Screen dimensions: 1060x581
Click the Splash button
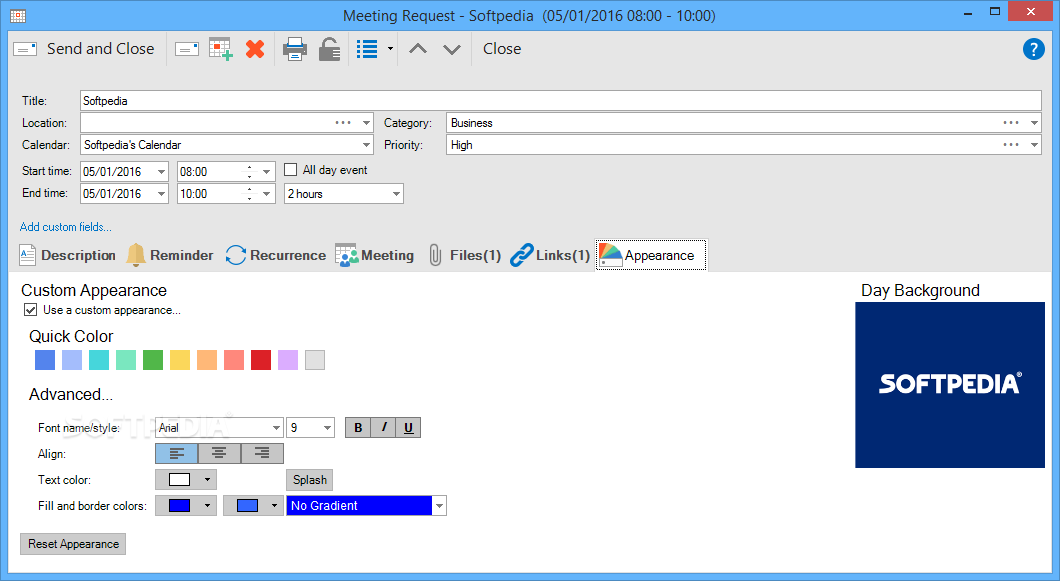(310, 480)
